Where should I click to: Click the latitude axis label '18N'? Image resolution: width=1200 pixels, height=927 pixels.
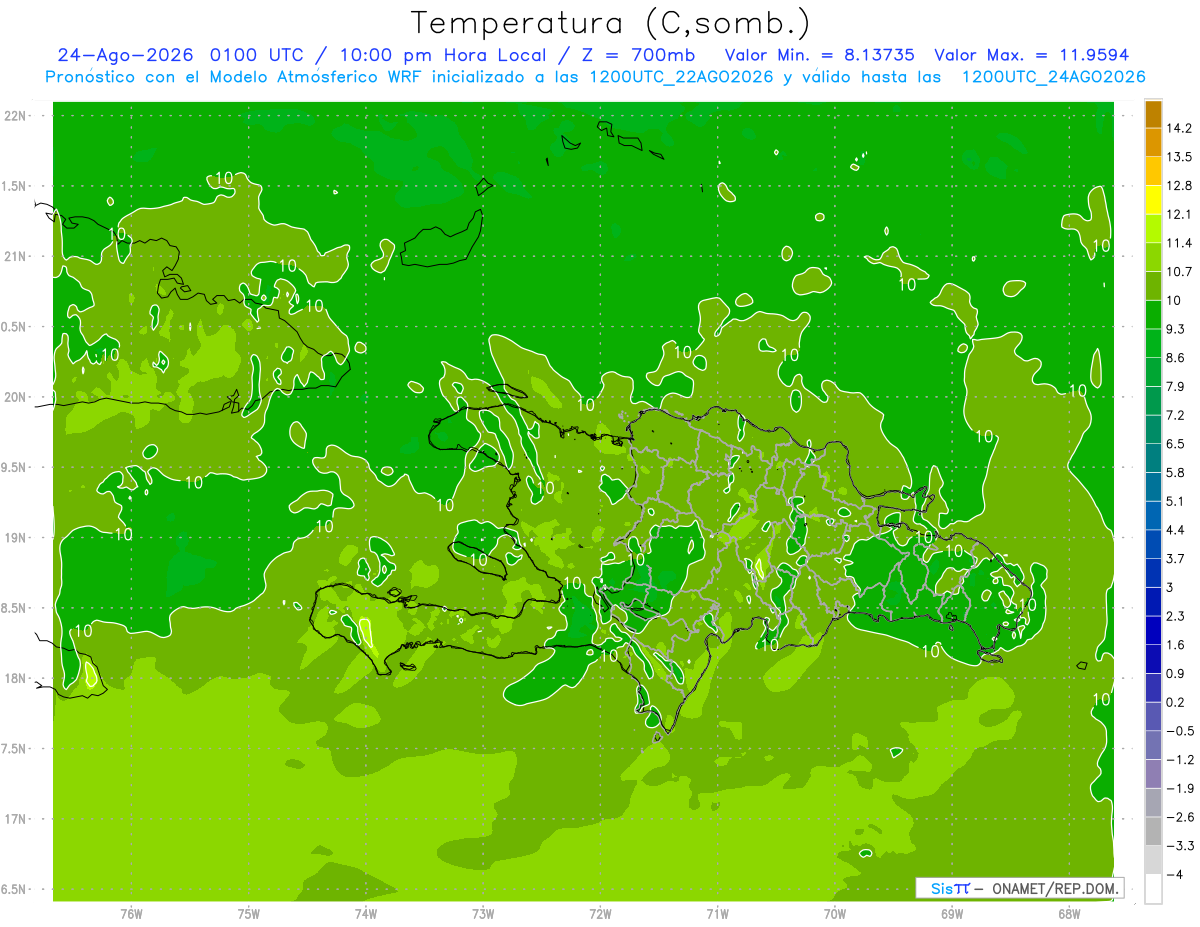(x=16, y=678)
